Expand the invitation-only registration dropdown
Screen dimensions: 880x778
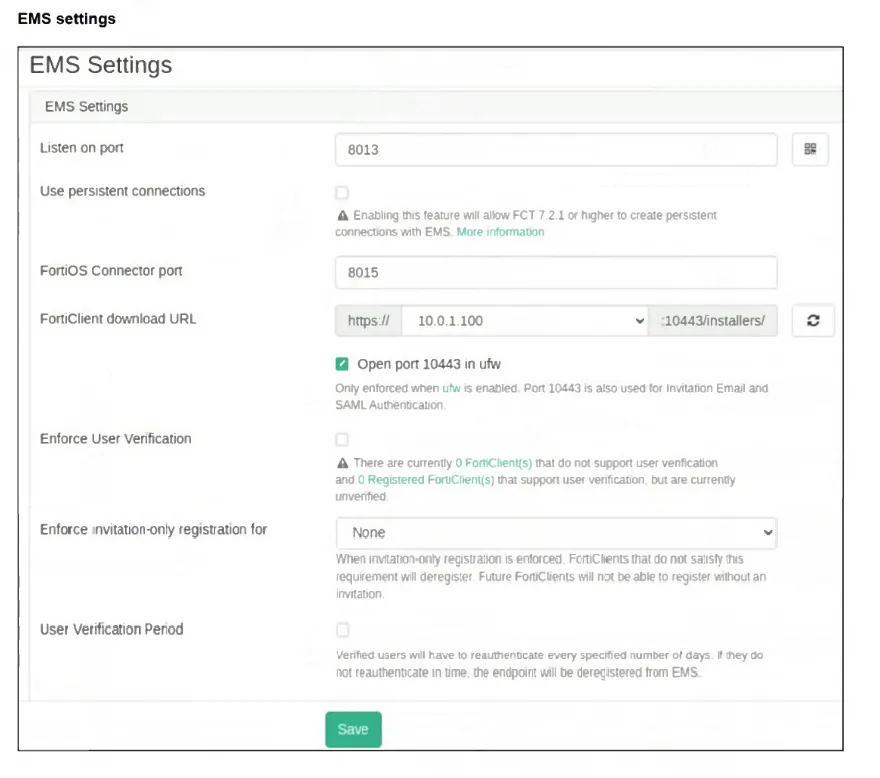point(556,533)
